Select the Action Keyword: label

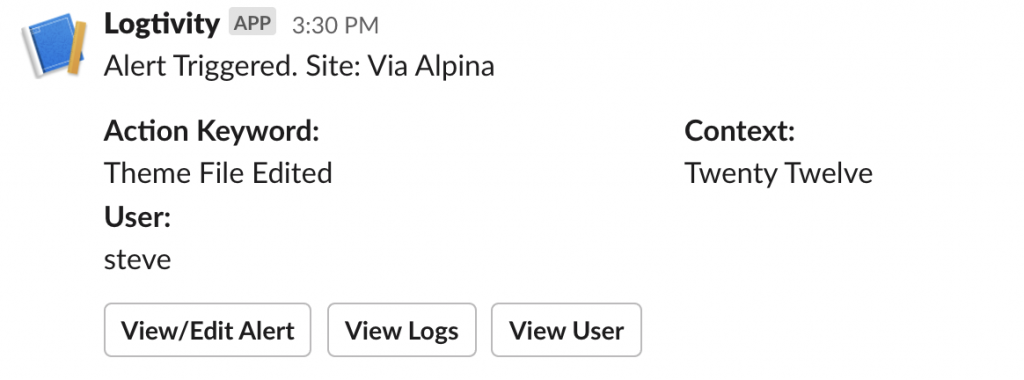(212, 131)
